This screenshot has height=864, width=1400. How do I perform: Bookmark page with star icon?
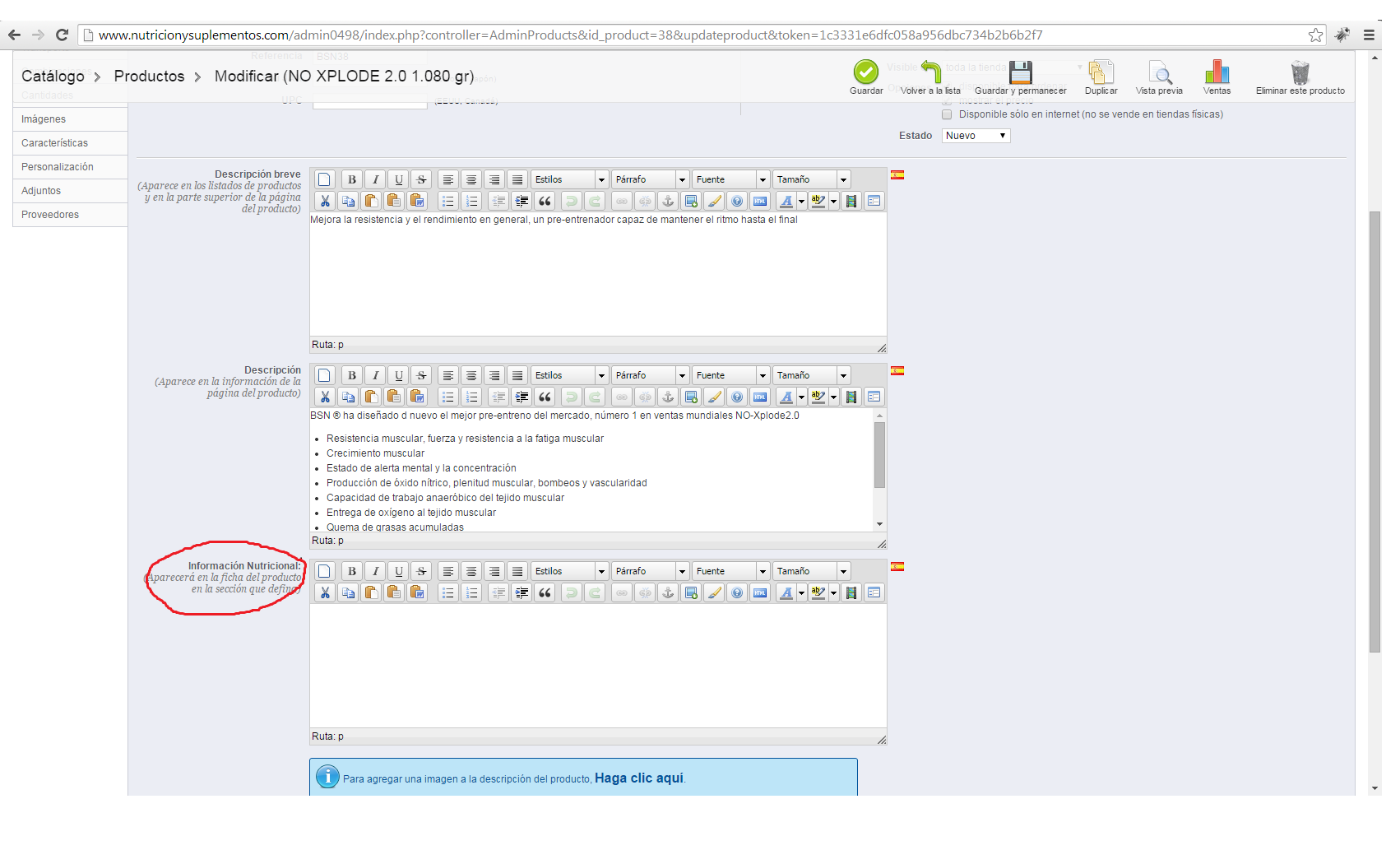pos(1316,35)
